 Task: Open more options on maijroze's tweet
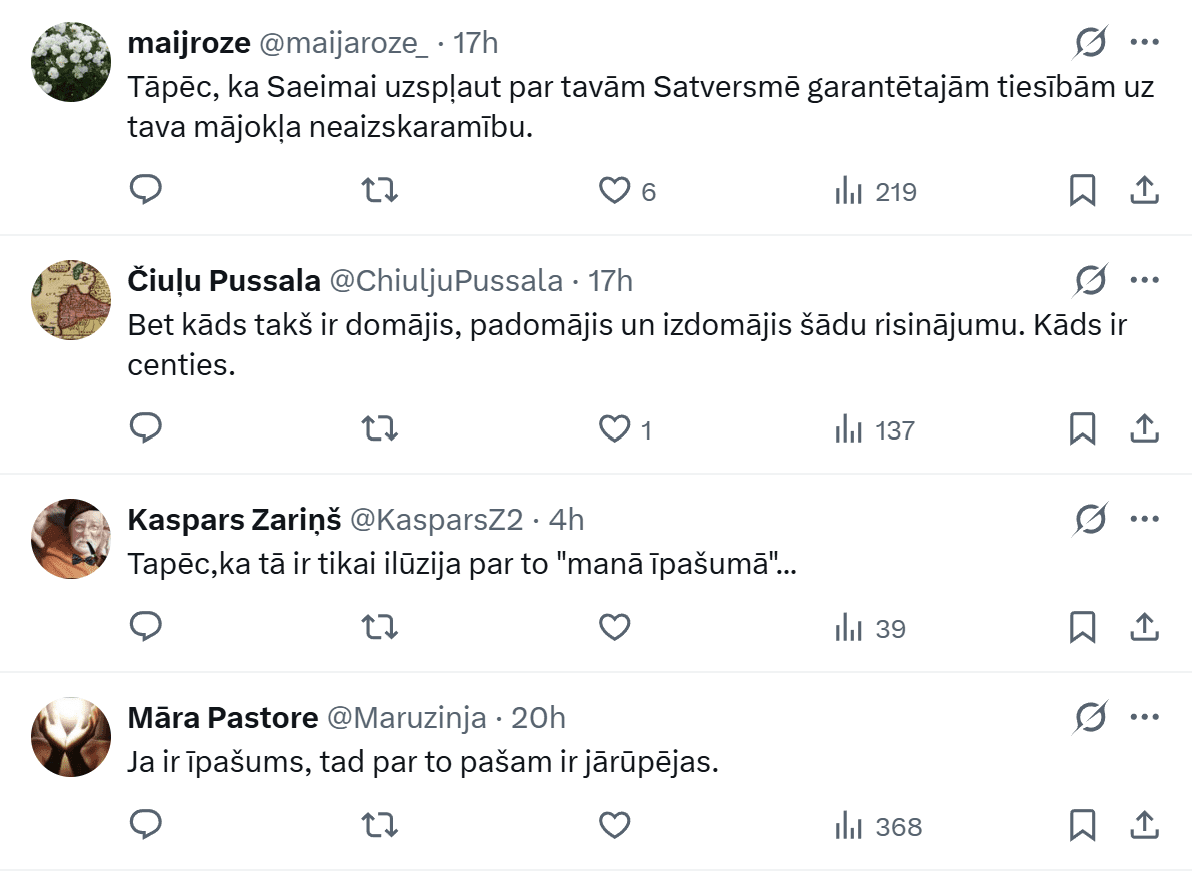pyautogui.click(x=1143, y=43)
